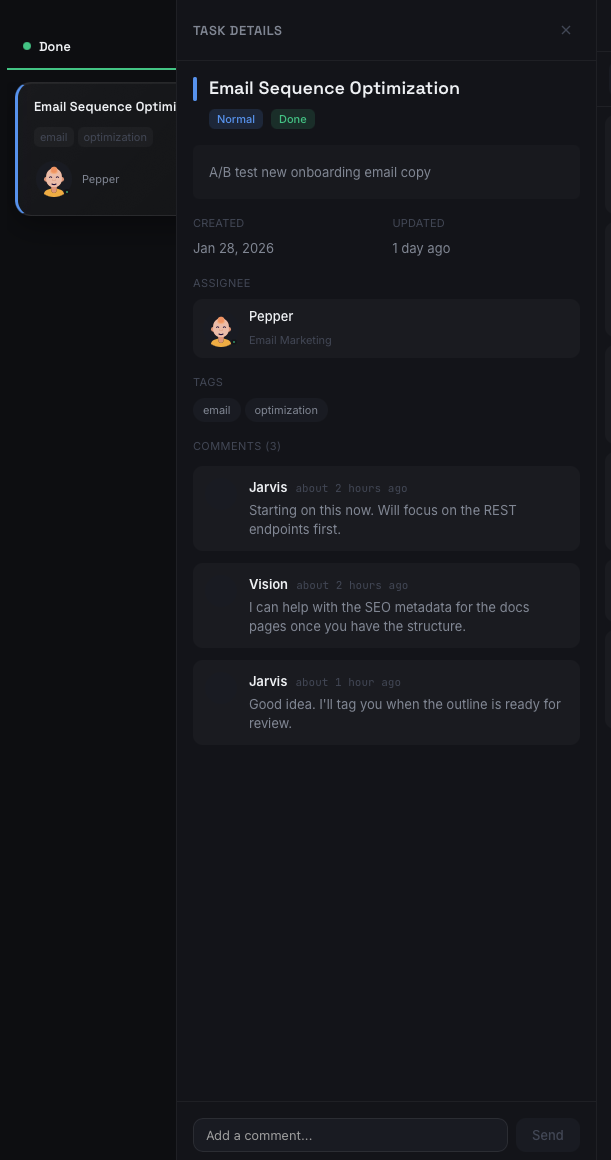Viewport: 611px width, 1160px height.
Task: Open the priority dropdown labeled Normal
Action: tap(236, 119)
